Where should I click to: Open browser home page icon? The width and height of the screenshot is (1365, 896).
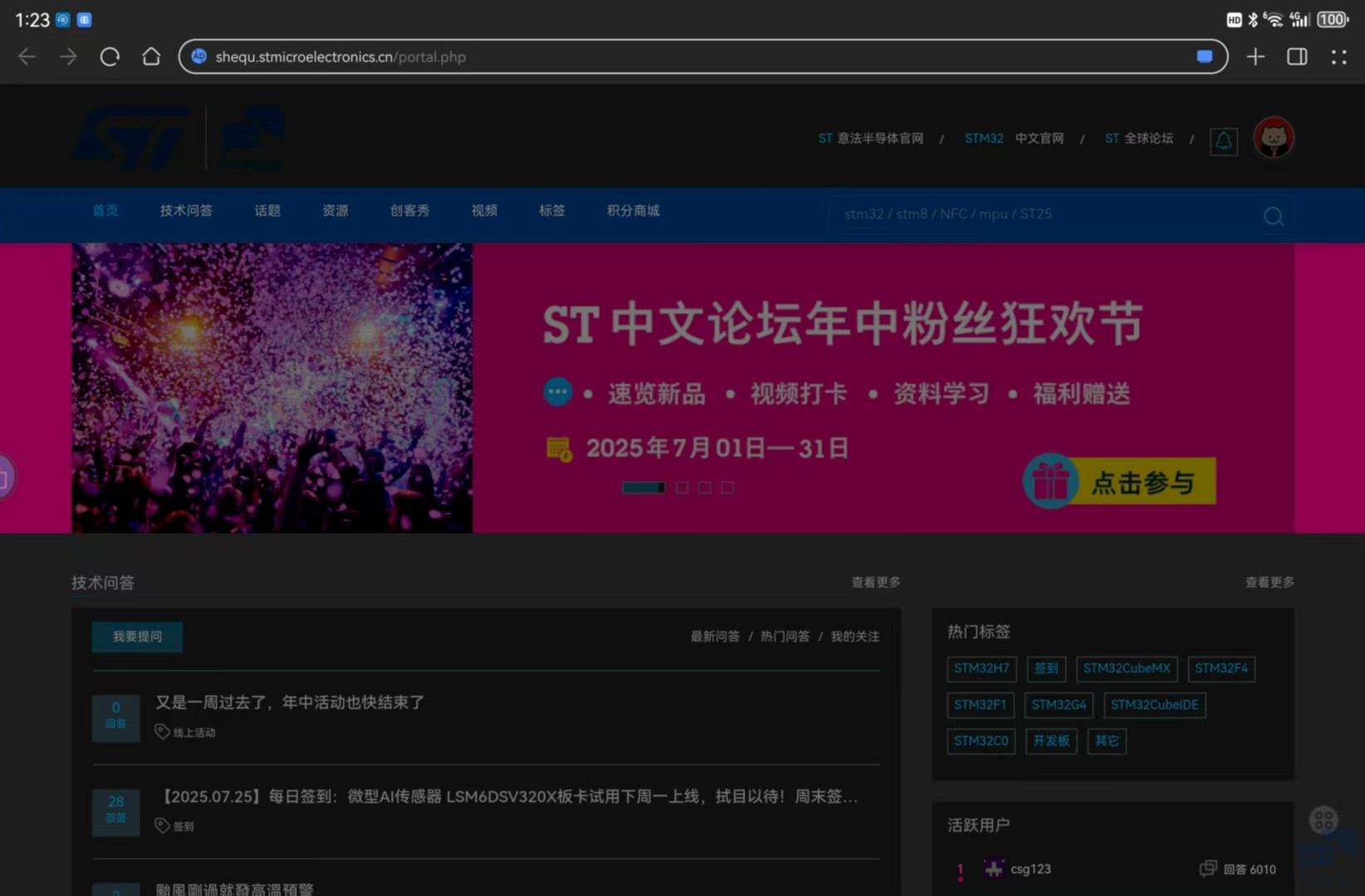(151, 56)
